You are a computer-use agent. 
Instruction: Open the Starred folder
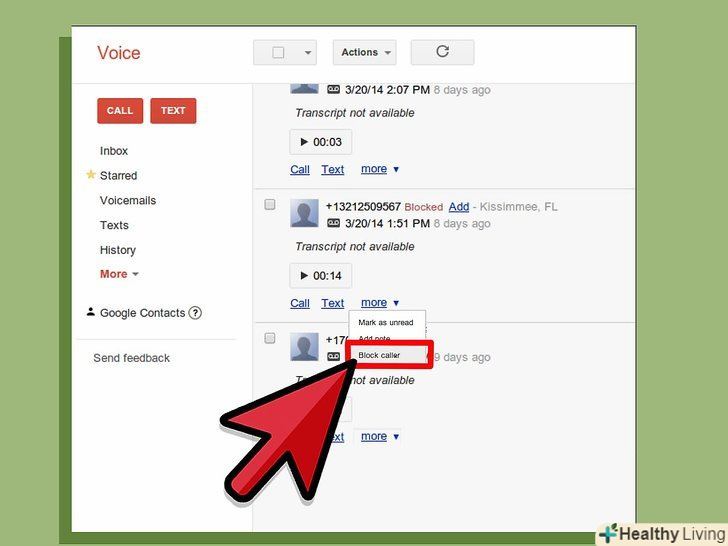118,176
